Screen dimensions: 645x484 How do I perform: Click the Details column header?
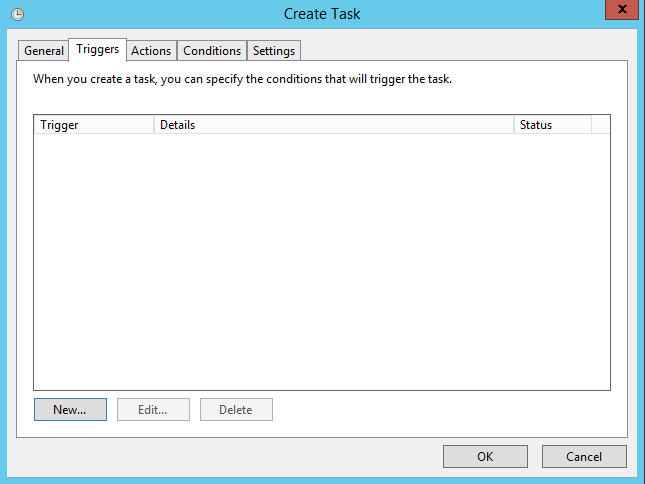click(334, 125)
